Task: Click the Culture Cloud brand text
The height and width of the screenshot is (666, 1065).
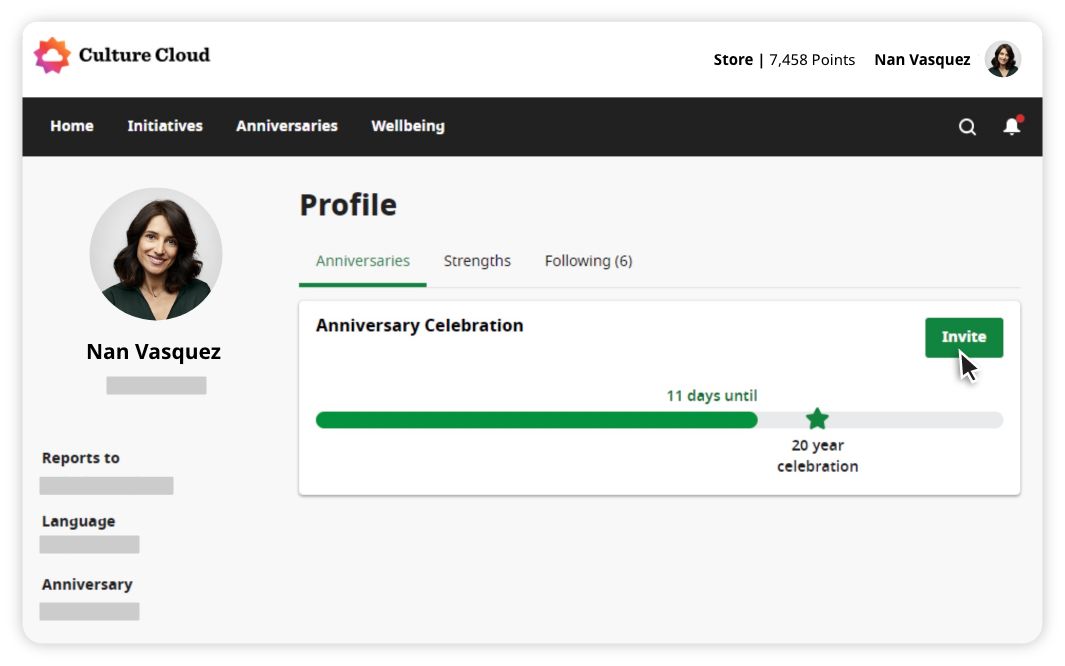Action: [145, 55]
